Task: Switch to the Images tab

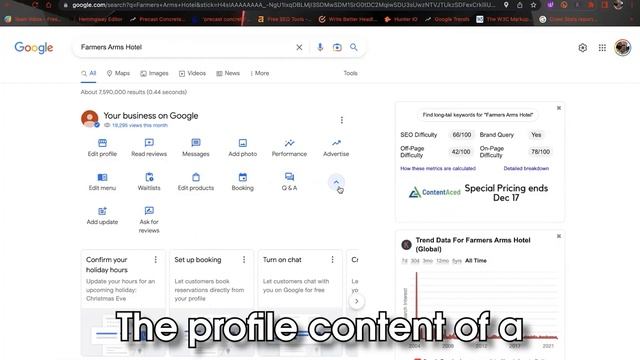Action: click(x=154, y=73)
